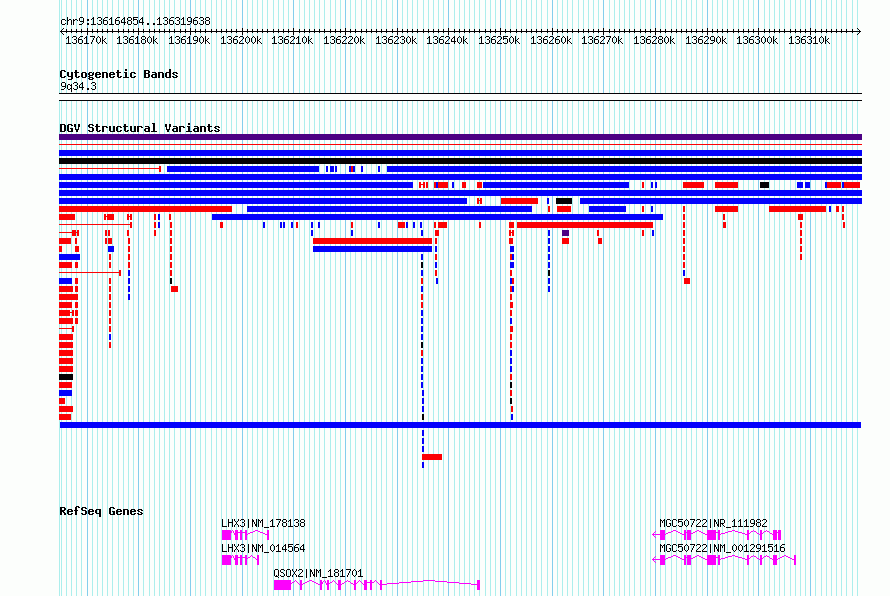
Task: Open the QSOX2|NM_181701 gene label
Action: 318,573
